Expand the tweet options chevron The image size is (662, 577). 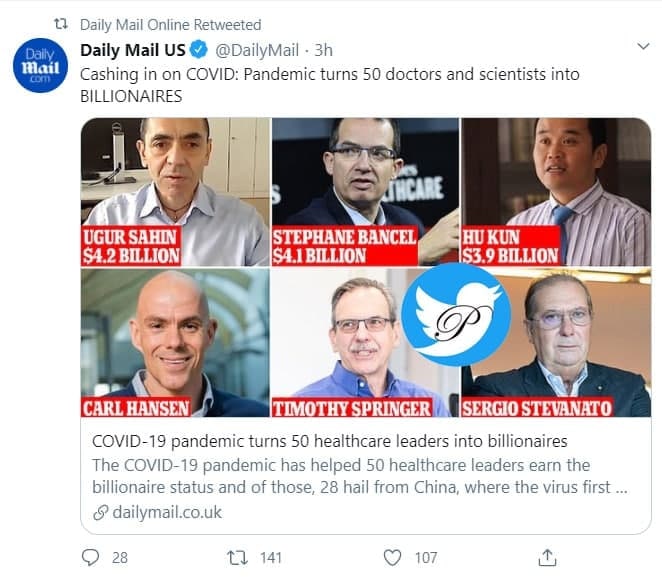(x=643, y=47)
